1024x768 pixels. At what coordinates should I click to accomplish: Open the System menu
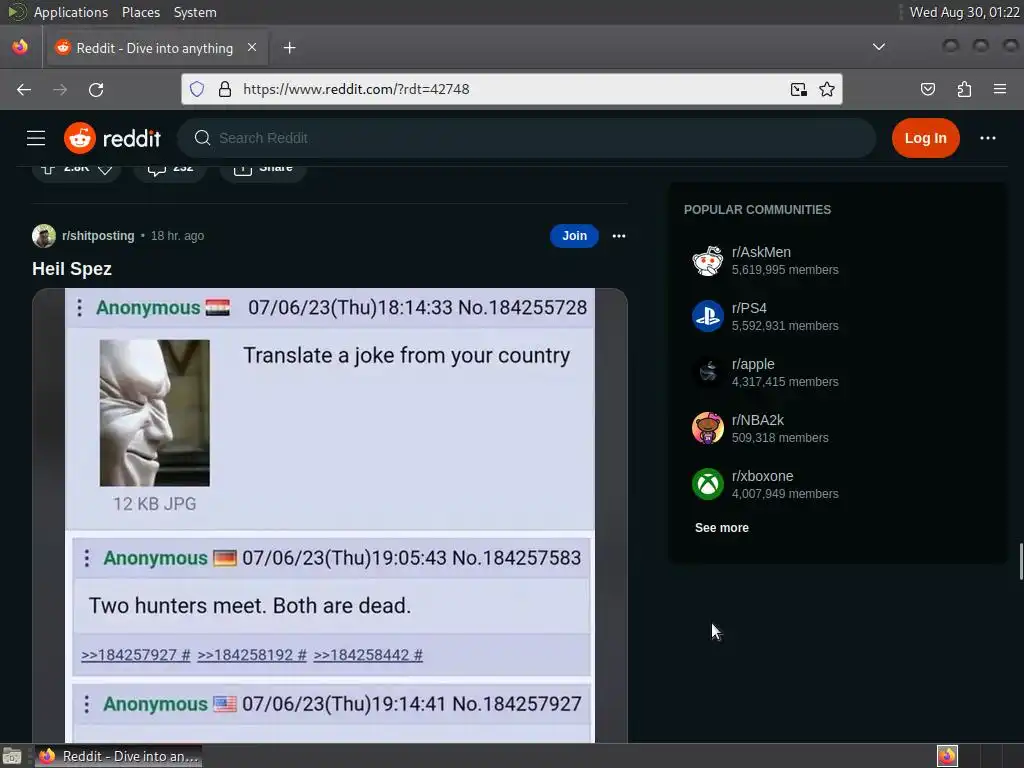coord(195,12)
